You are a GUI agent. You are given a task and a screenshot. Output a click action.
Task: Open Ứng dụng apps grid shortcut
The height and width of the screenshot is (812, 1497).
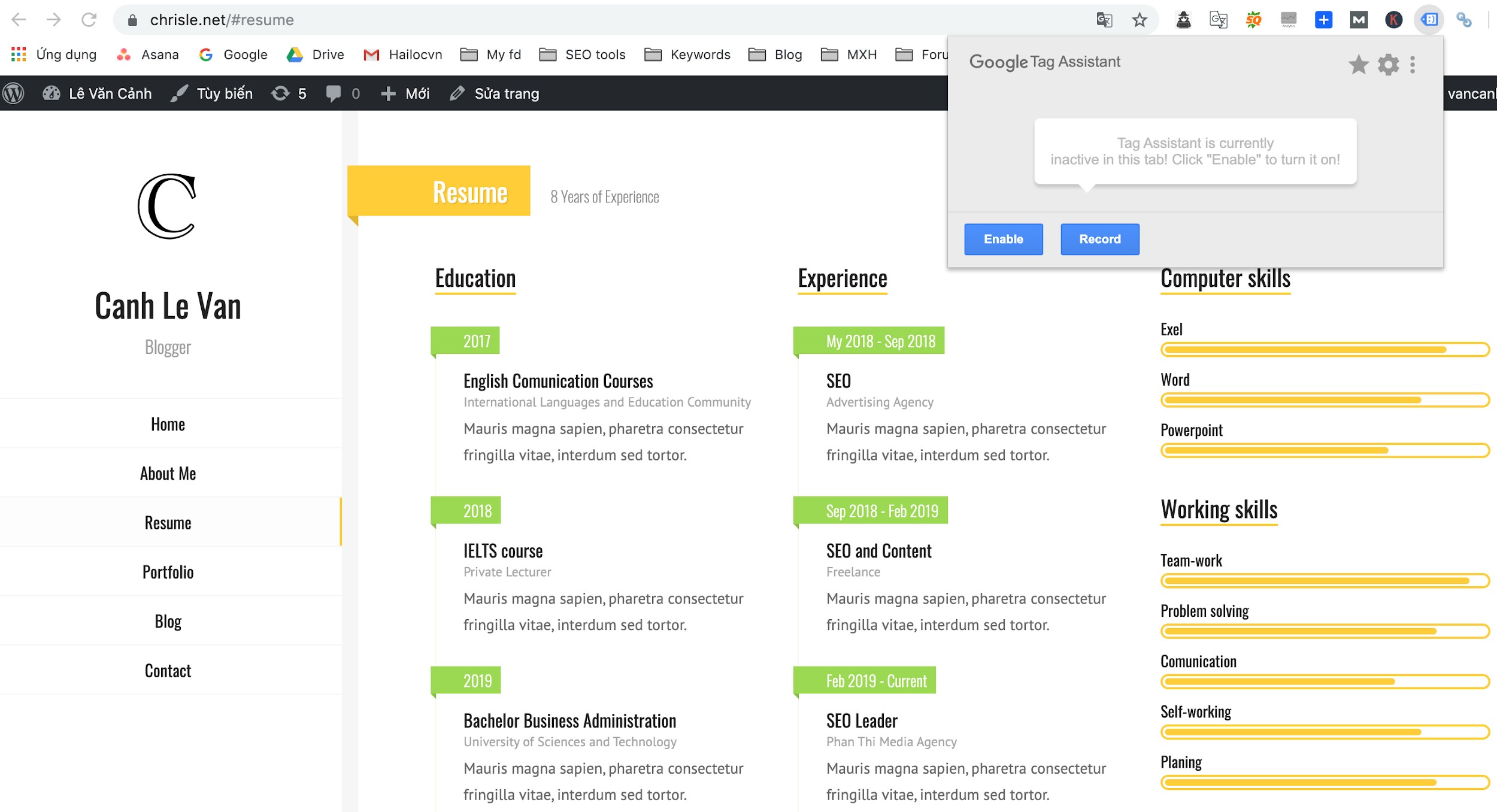point(53,54)
